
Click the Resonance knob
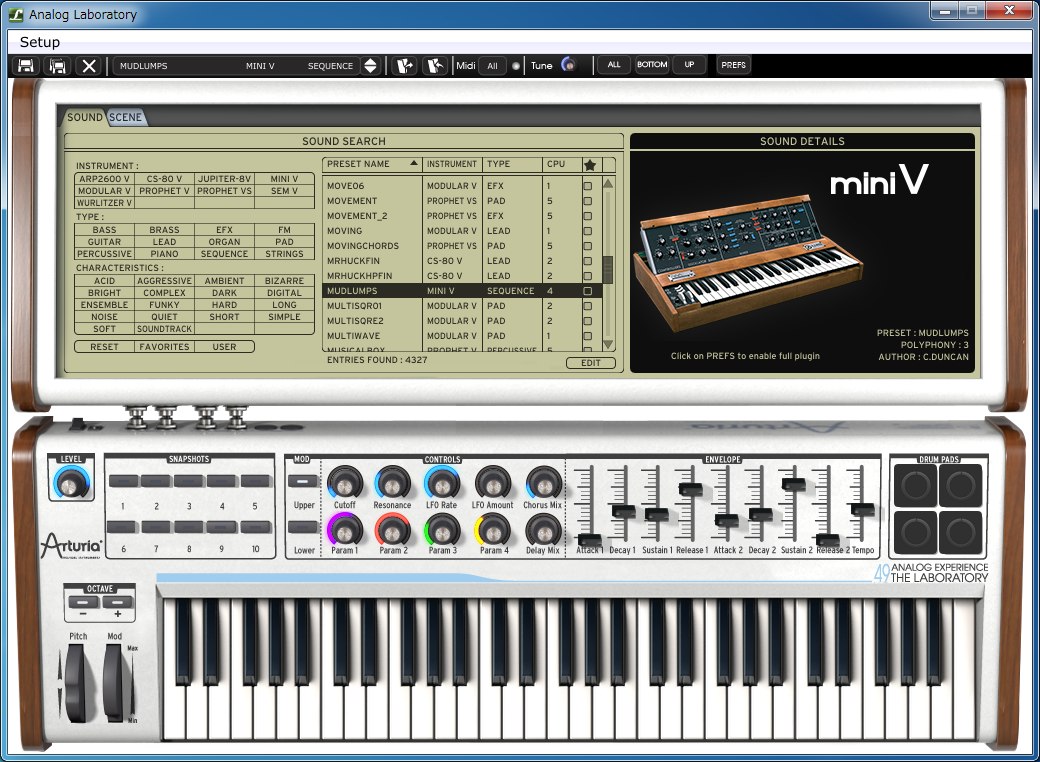[393, 483]
